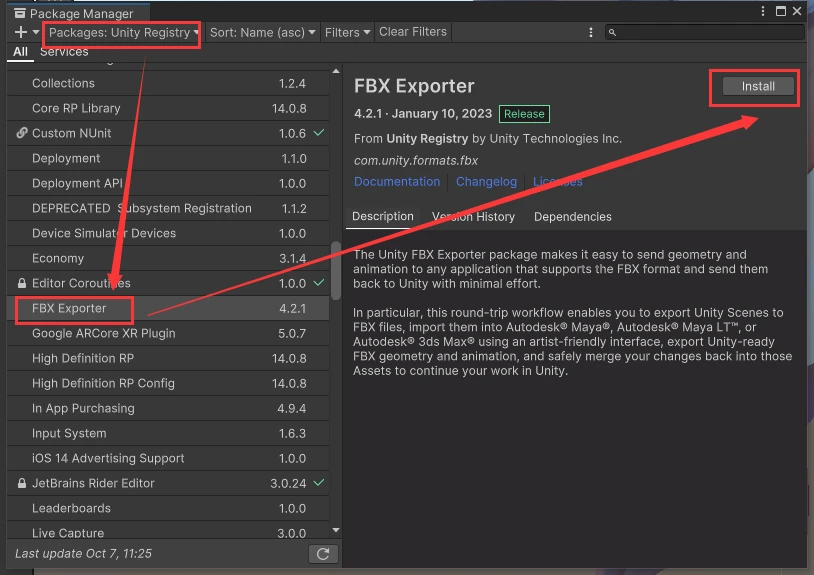Viewport: 814px width, 575px height.
Task: Click the lock icon beside JetBrains Rider Editor
Action: pyautogui.click(x=22, y=483)
